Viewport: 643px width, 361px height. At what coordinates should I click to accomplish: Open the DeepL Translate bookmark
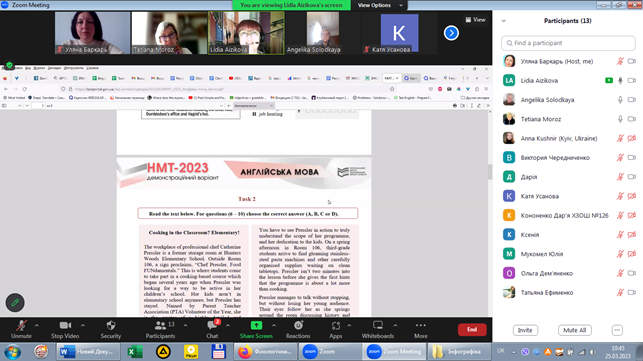point(46,98)
